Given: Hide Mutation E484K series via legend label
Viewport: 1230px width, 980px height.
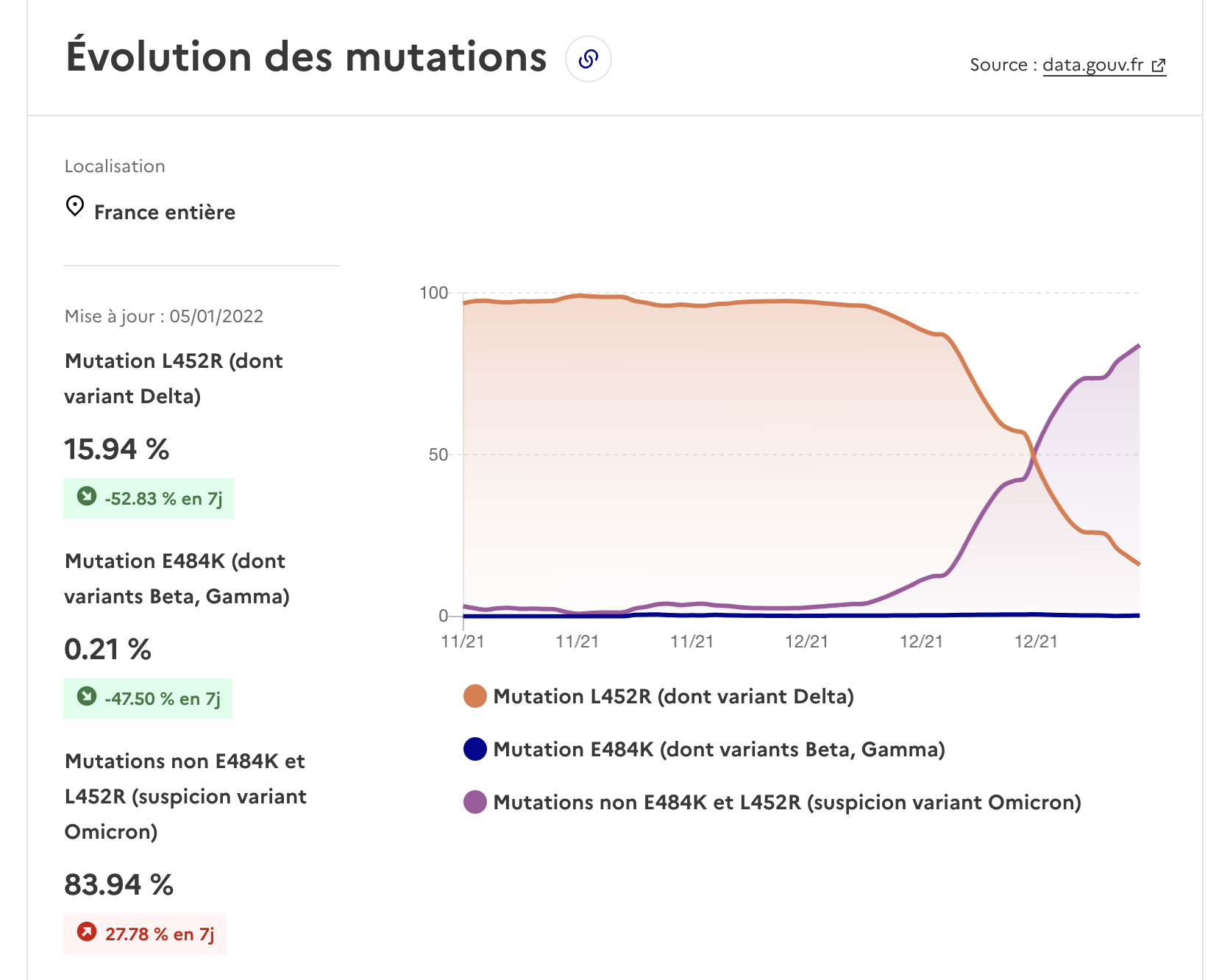Looking at the screenshot, I should (x=719, y=749).
